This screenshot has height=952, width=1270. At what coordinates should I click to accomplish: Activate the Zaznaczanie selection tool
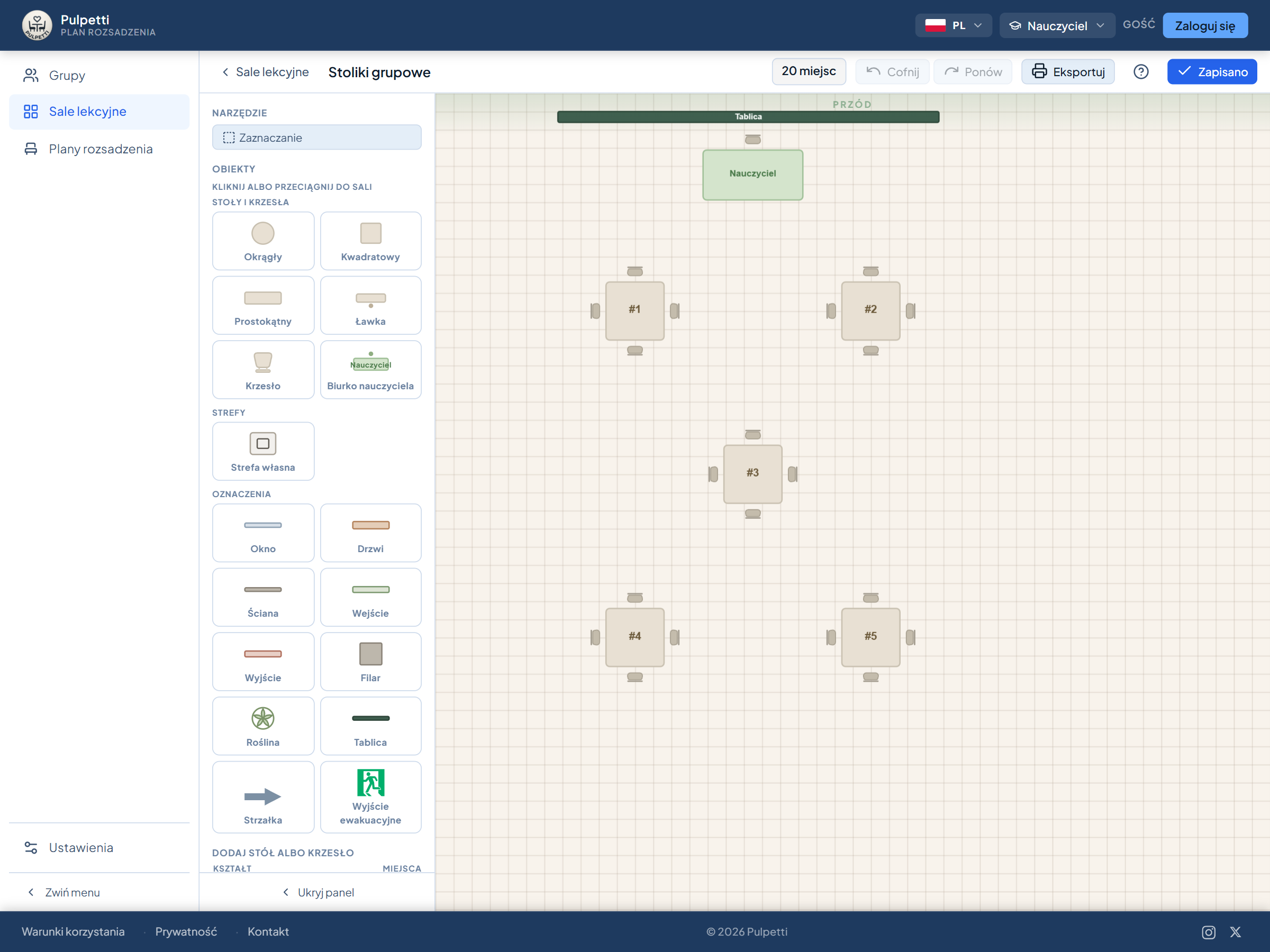pos(317,138)
